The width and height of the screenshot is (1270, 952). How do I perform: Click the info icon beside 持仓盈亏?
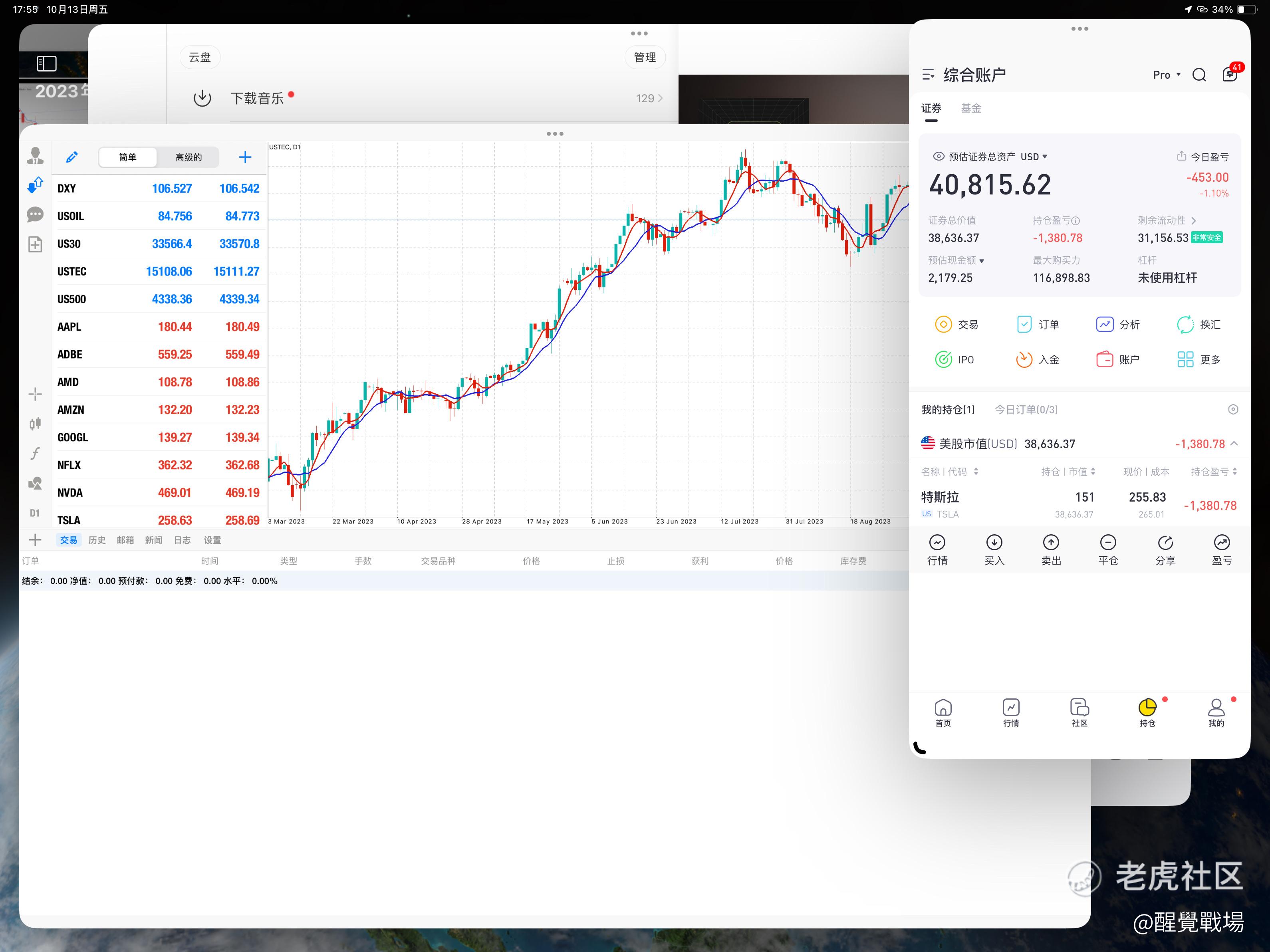pyautogui.click(x=1076, y=220)
